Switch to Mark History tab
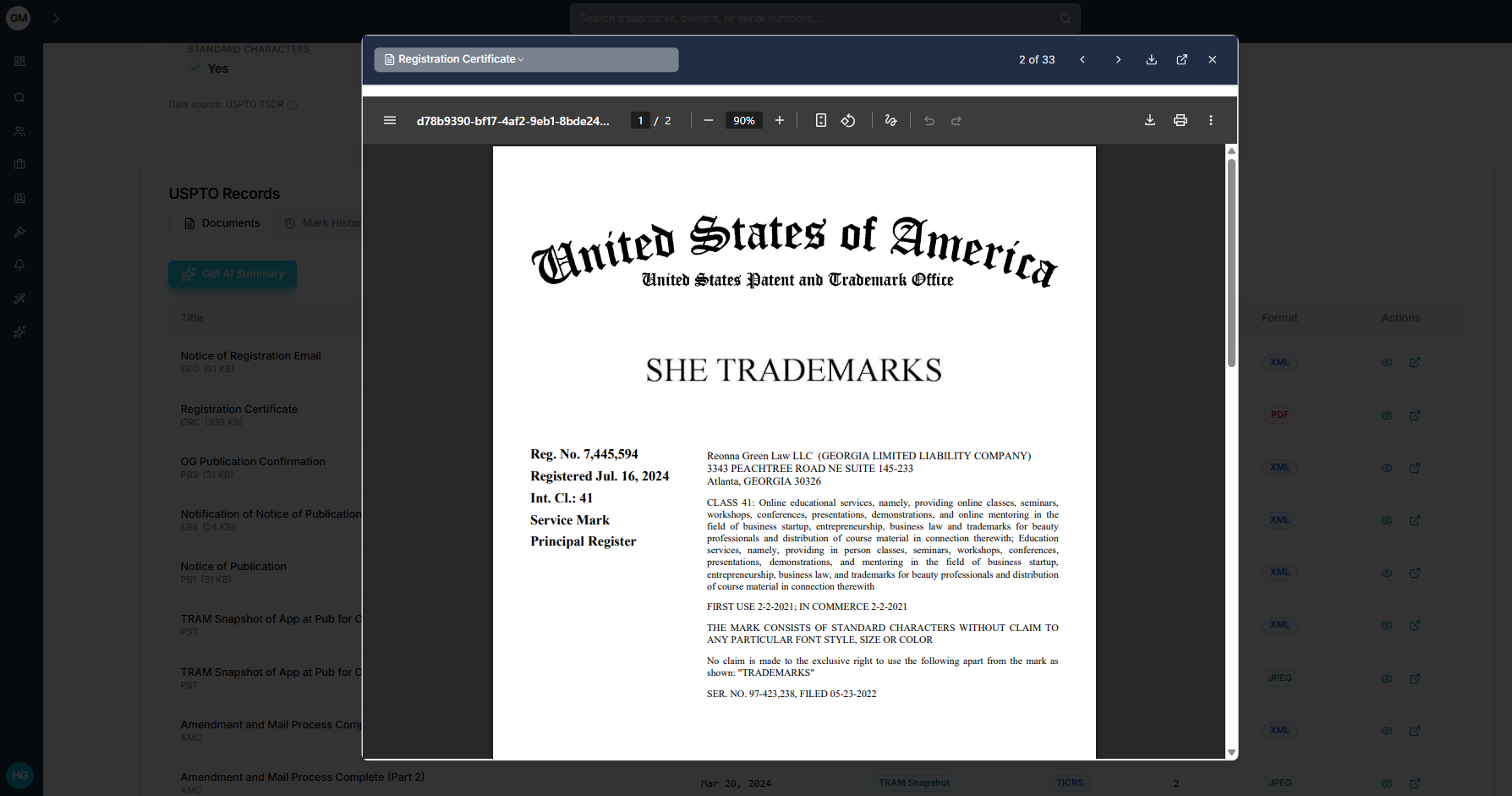This screenshot has width=1512, height=796. coord(325,223)
